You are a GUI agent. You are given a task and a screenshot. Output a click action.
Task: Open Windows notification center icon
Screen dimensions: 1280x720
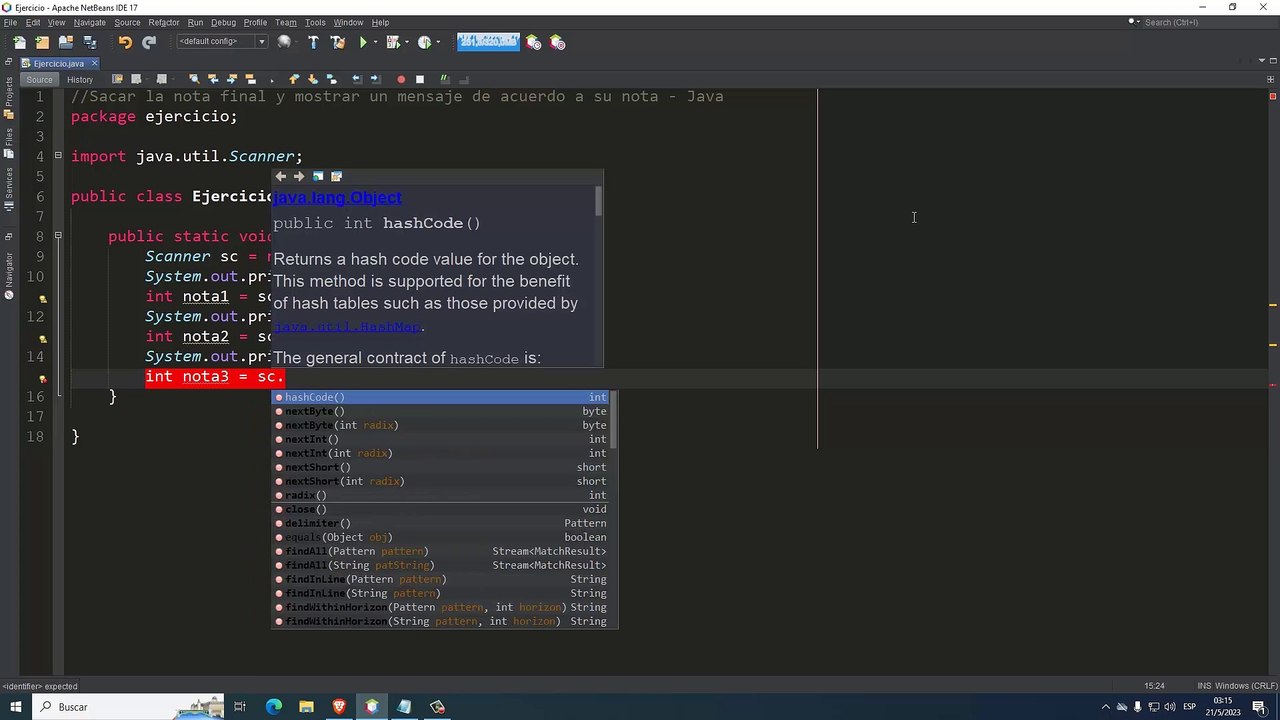pos(1260,707)
